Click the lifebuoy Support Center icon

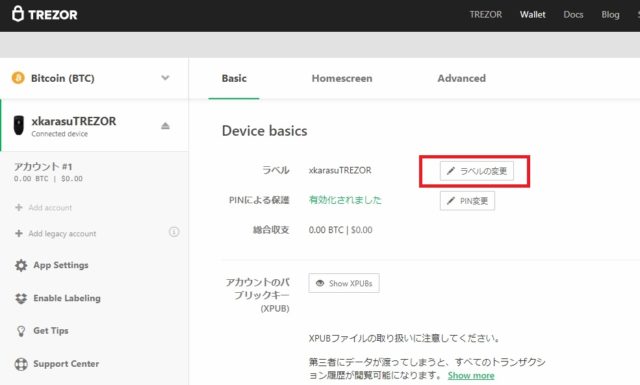pos(21,364)
